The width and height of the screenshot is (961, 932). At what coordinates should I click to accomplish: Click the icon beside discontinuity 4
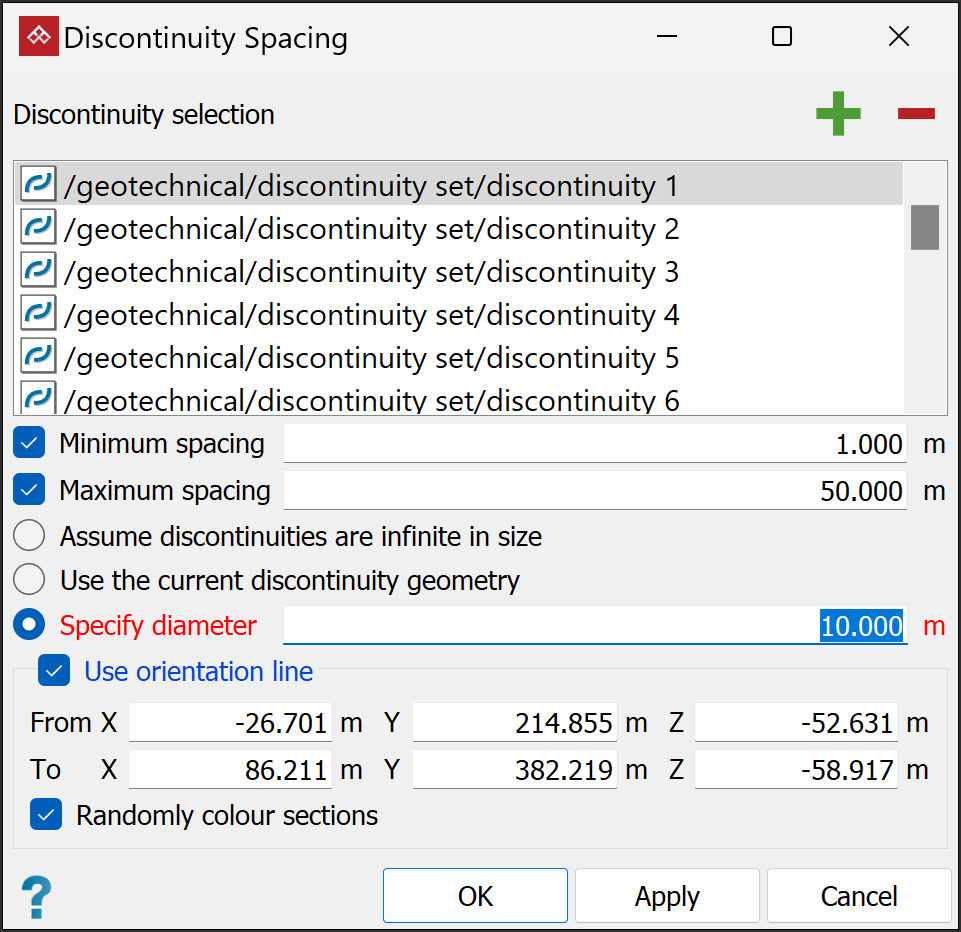(38, 315)
